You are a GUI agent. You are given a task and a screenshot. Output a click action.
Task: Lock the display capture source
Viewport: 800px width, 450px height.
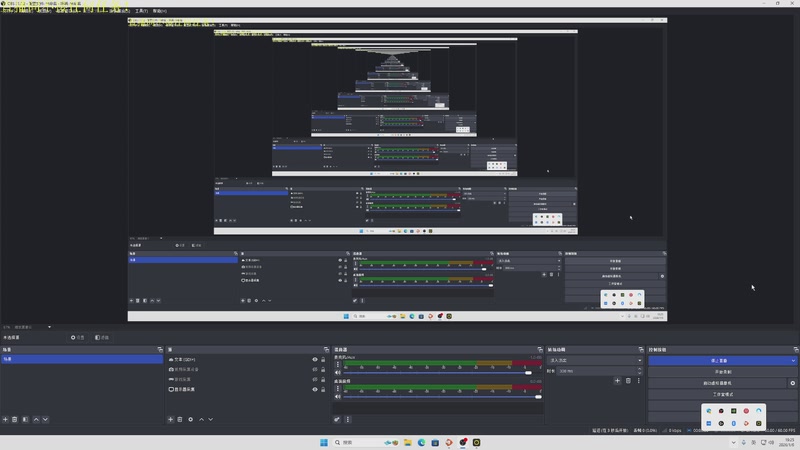click(323, 389)
